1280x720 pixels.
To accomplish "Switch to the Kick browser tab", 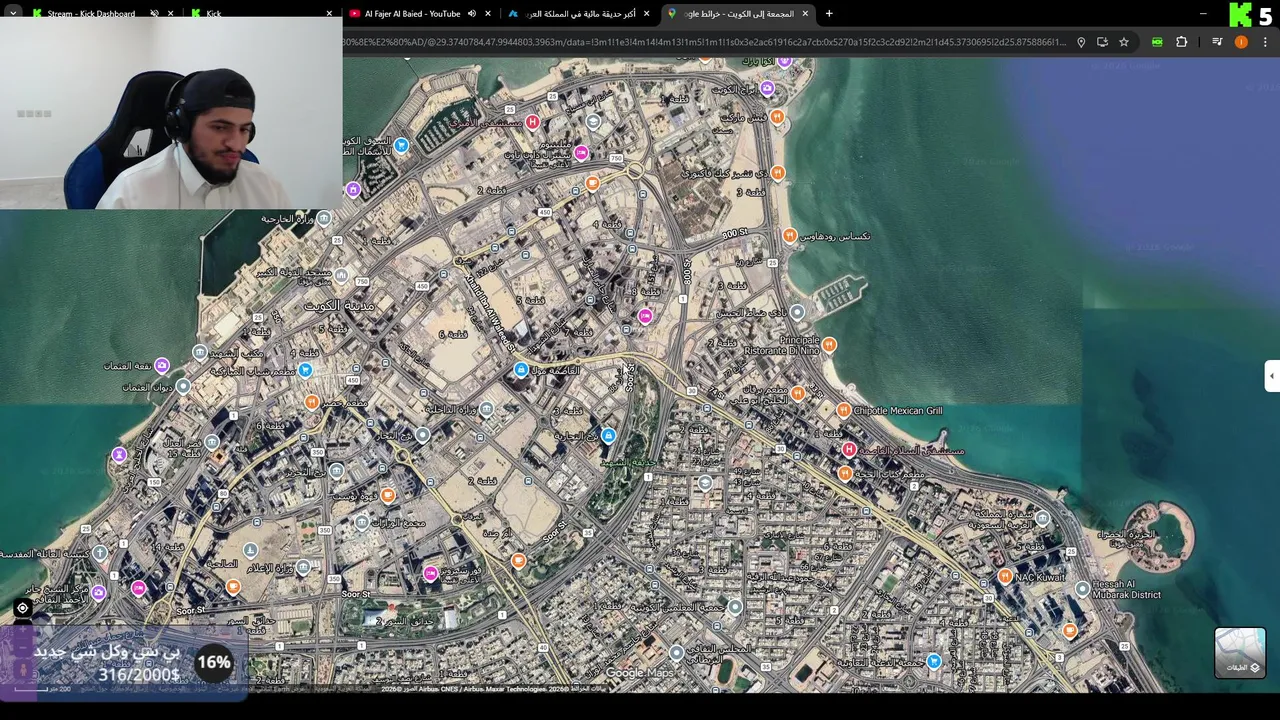I will tap(213, 14).
